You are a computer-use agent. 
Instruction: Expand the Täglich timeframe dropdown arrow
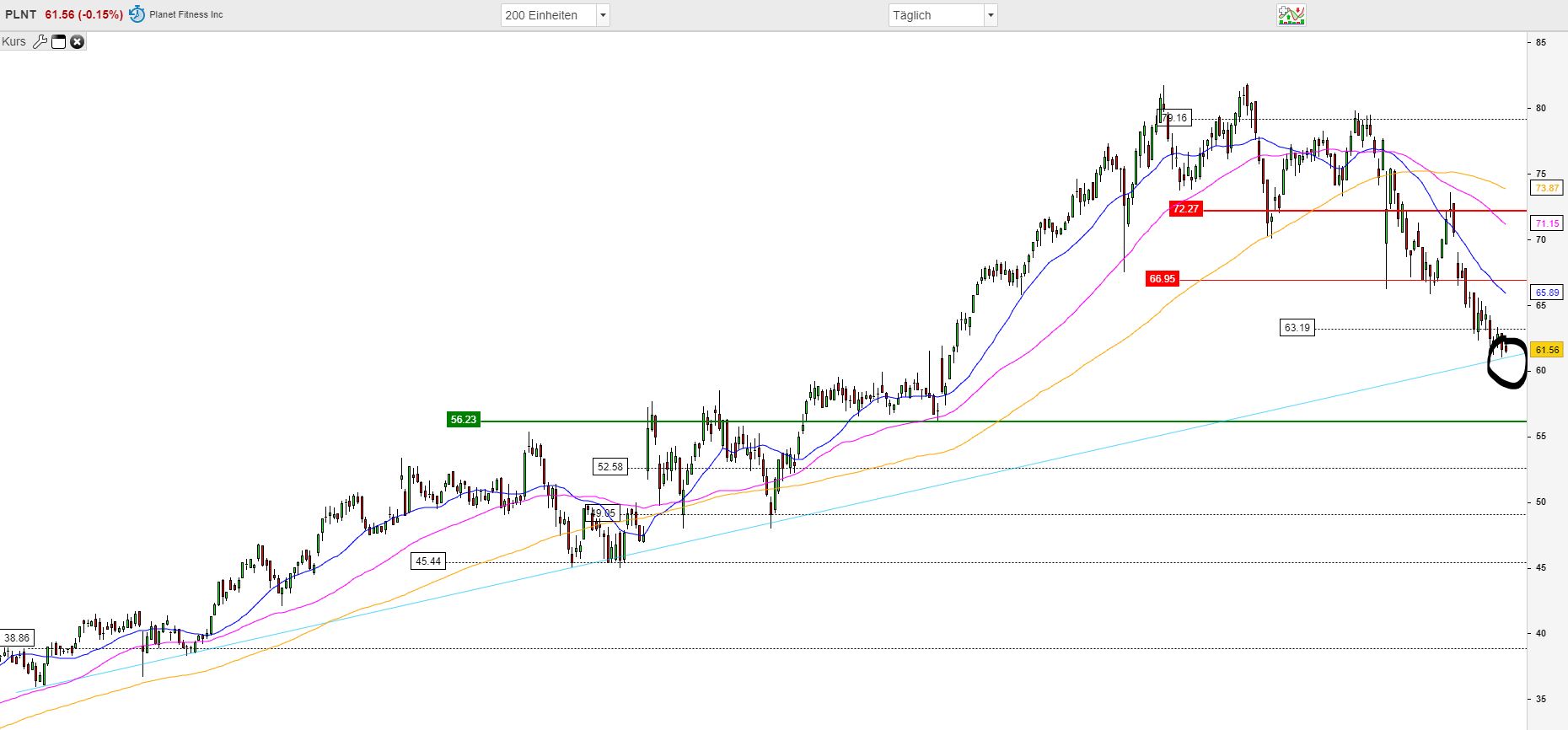[x=991, y=15]
